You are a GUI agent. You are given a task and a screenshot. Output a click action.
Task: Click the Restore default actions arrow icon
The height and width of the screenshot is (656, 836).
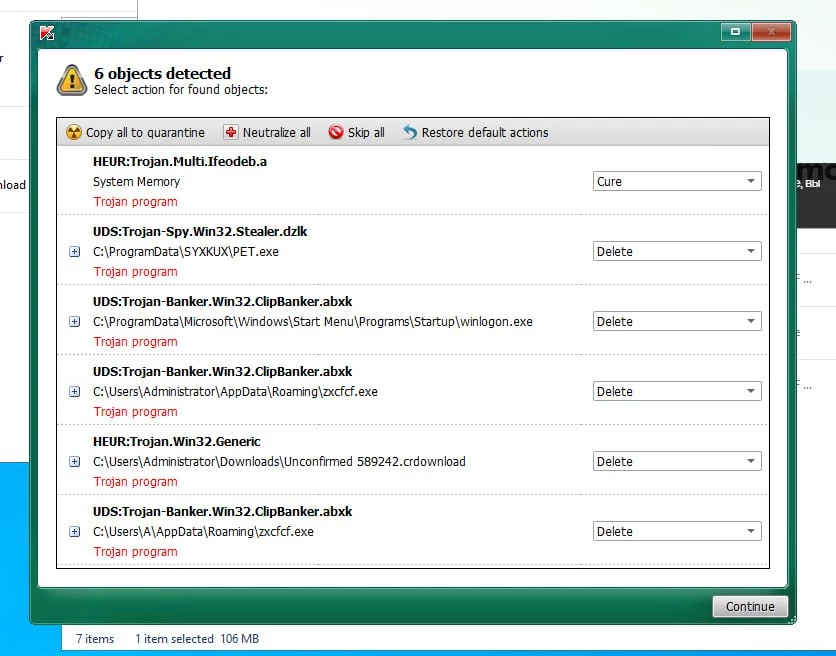(410, 132)
